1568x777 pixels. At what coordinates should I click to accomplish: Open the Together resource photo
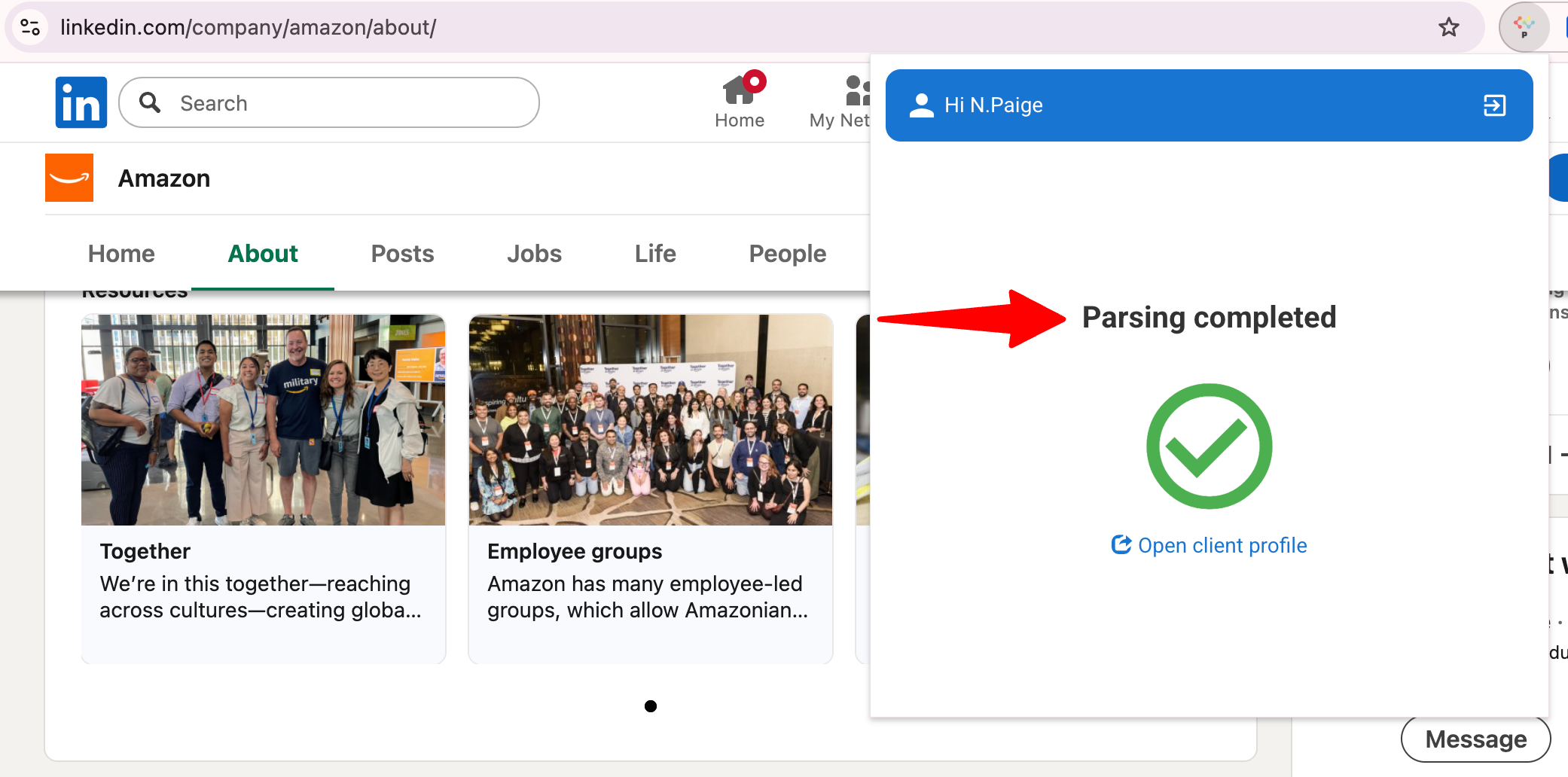(264, 419)
